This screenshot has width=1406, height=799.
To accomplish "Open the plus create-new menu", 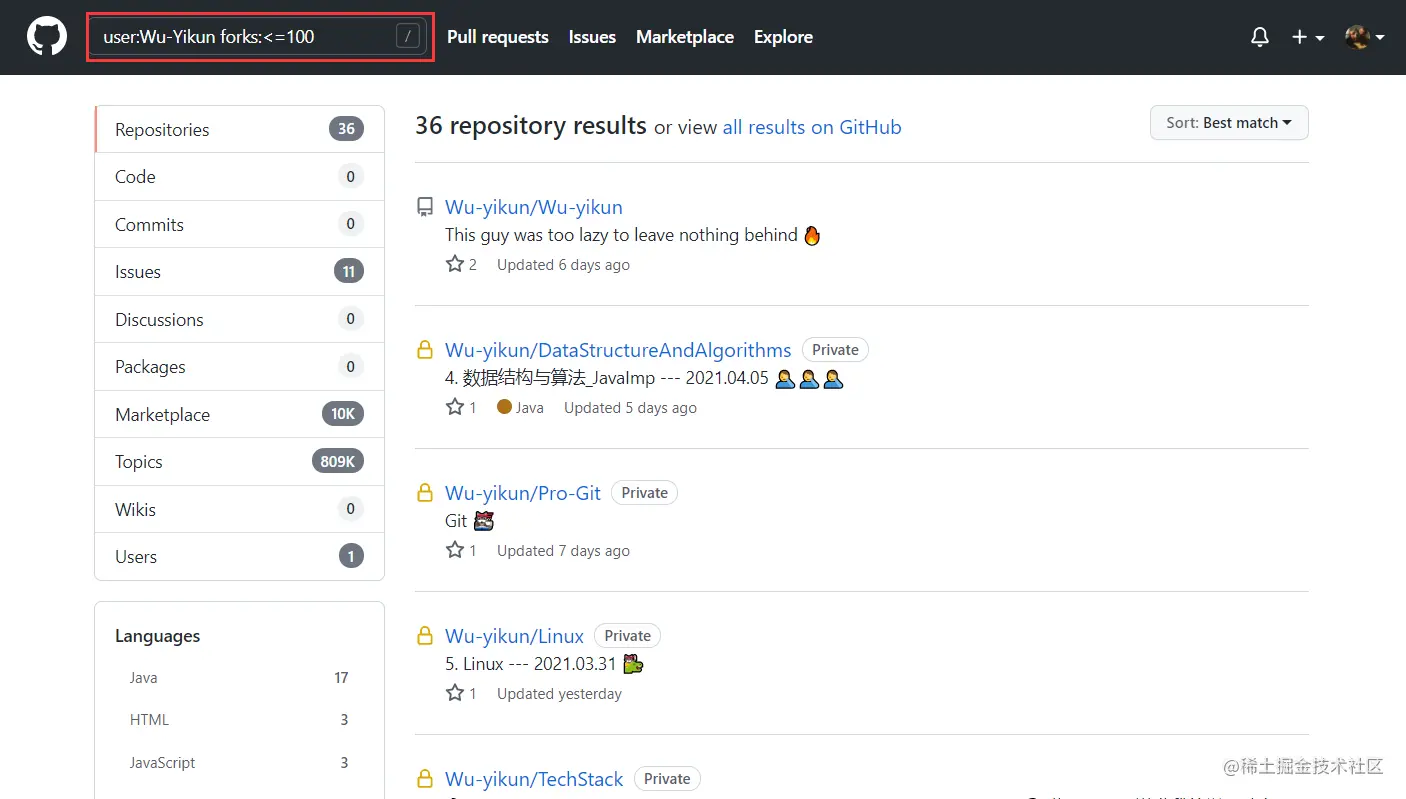I will coord(1307,37).
